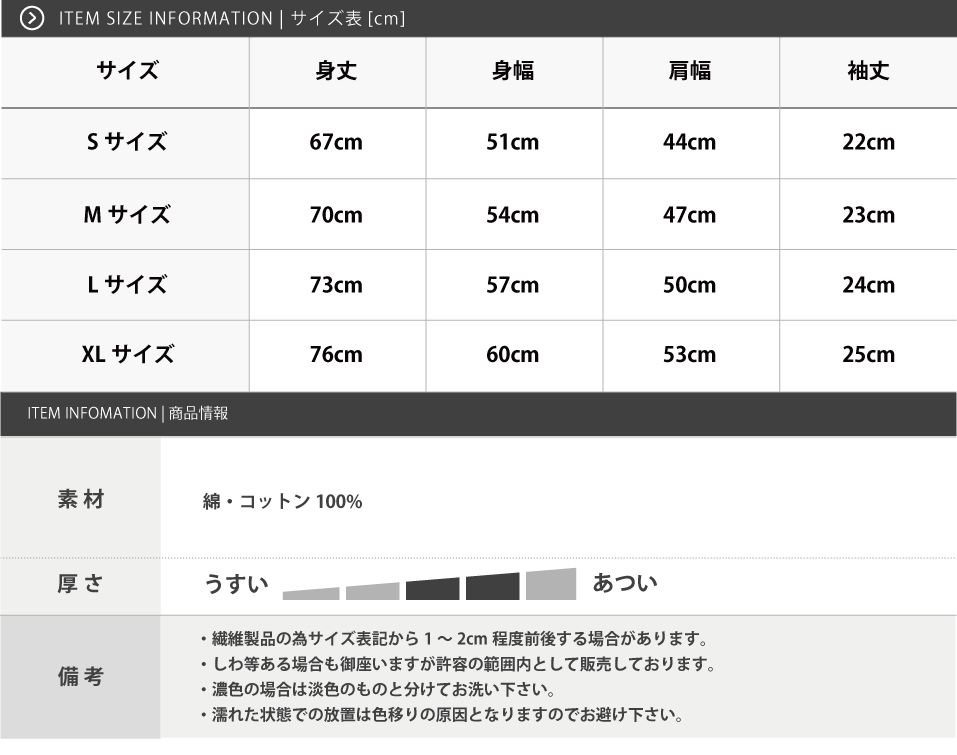Click the 身丈 column header

coord(336,71)
